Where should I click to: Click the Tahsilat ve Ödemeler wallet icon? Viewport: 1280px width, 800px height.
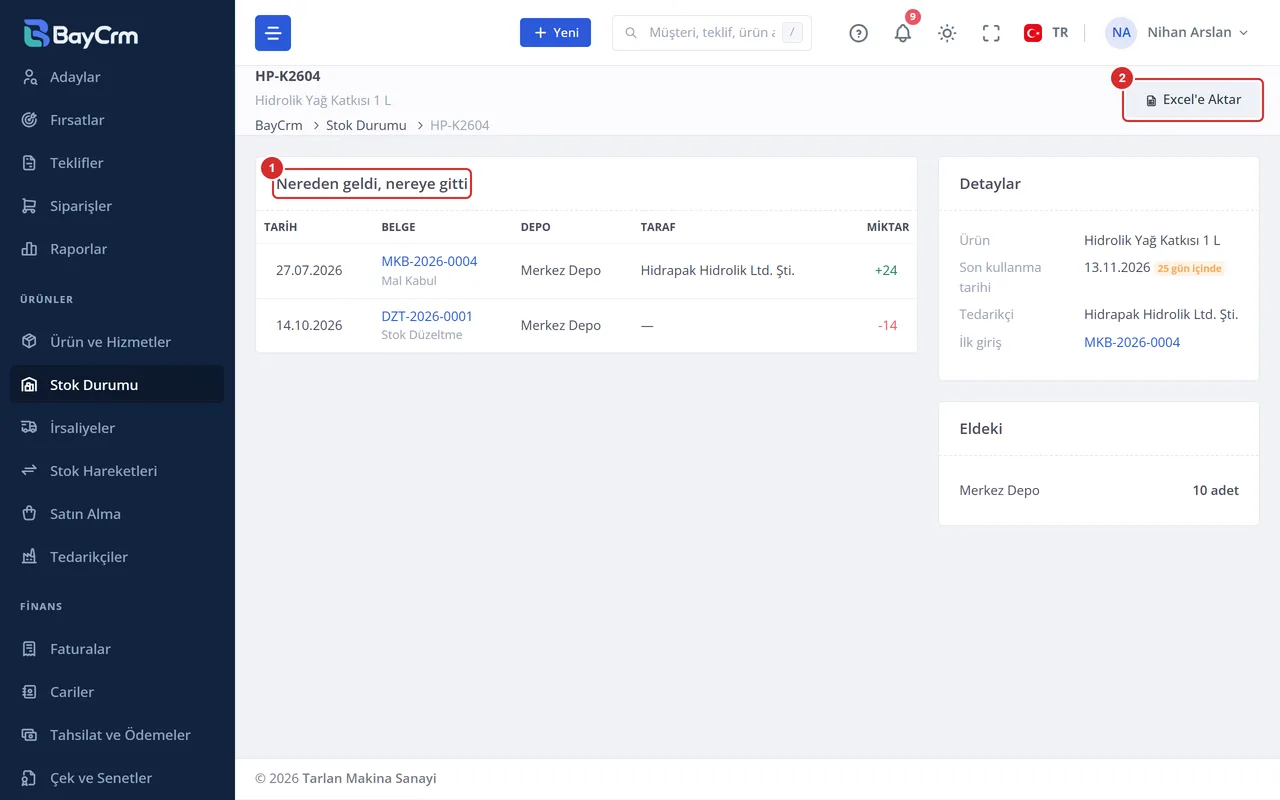pyautogui.click(x=30, y=735)
